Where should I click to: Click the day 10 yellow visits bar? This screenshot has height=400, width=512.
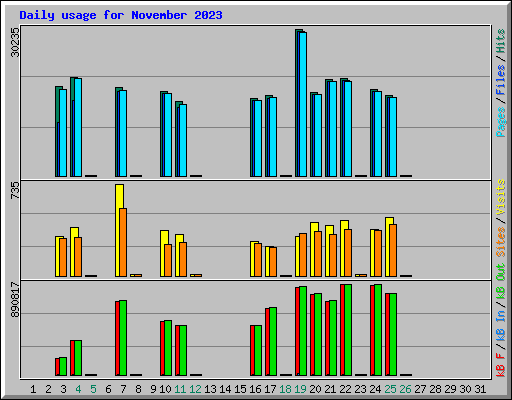coord(164,253)
